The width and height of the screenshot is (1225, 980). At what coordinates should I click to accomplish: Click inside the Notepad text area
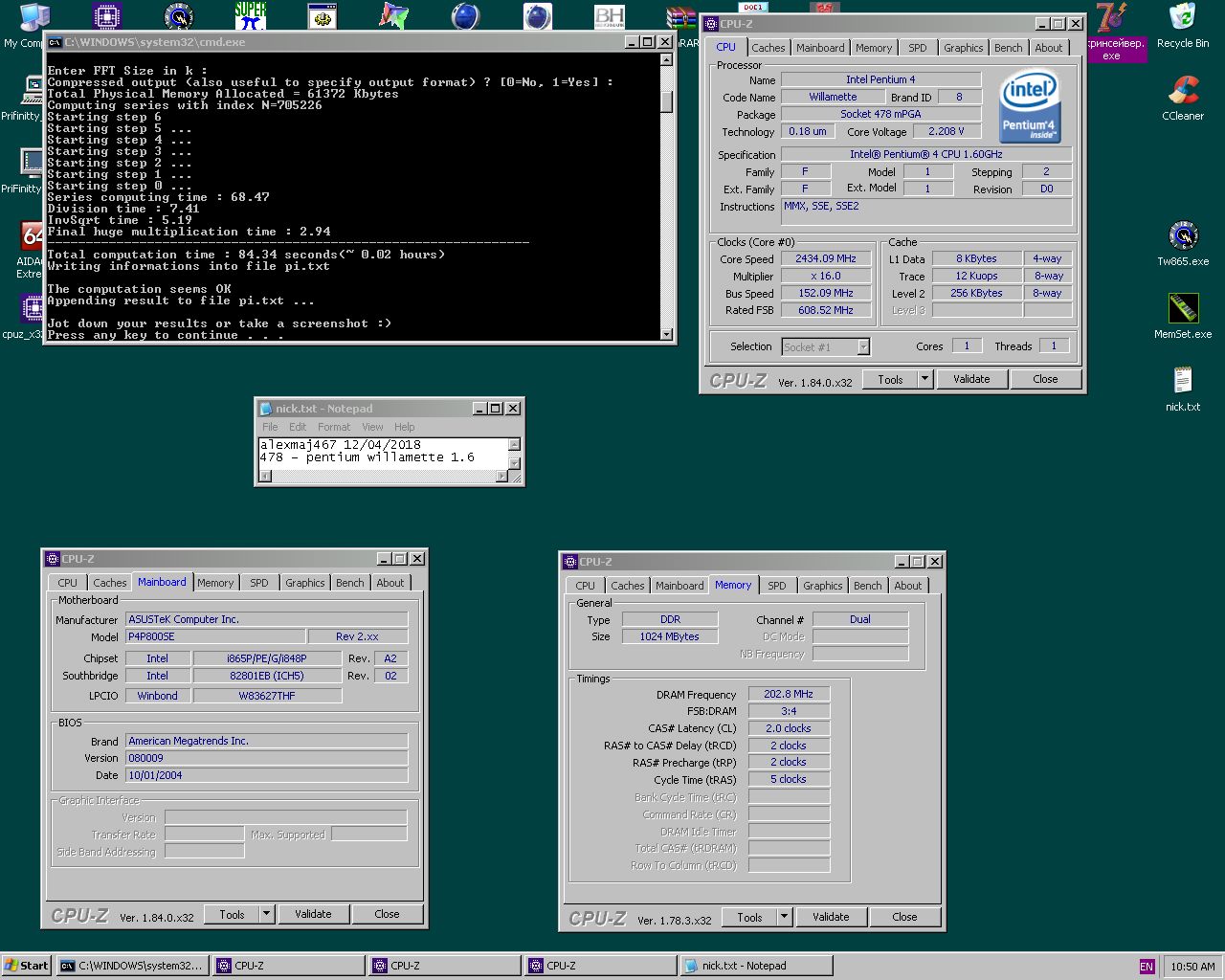[383, 453]
